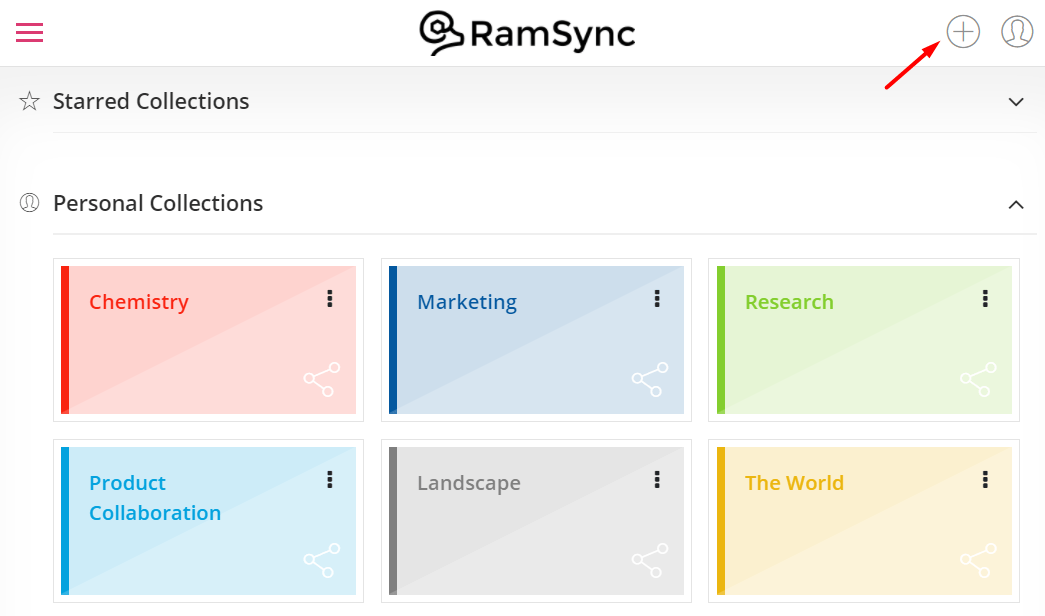
Task: Open the options menu on the Marketing card
Action: click(x=657, y=298)
